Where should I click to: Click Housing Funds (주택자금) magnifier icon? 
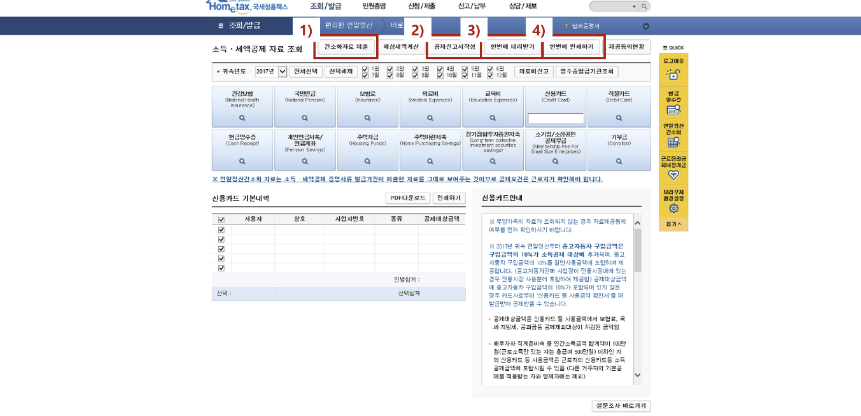click(x=367, y=161)
